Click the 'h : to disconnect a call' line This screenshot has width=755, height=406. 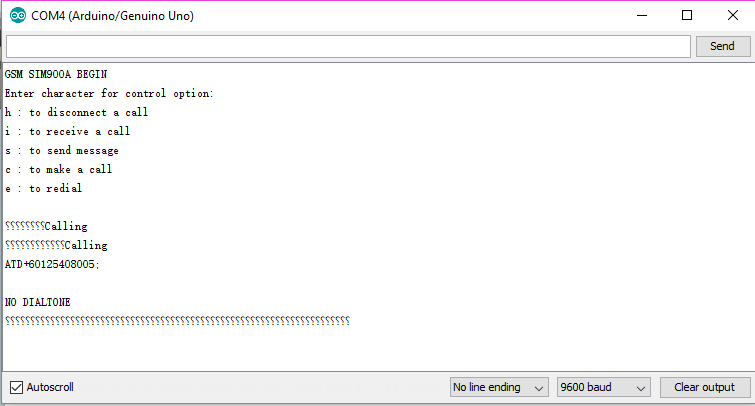(x=77, y=112)
